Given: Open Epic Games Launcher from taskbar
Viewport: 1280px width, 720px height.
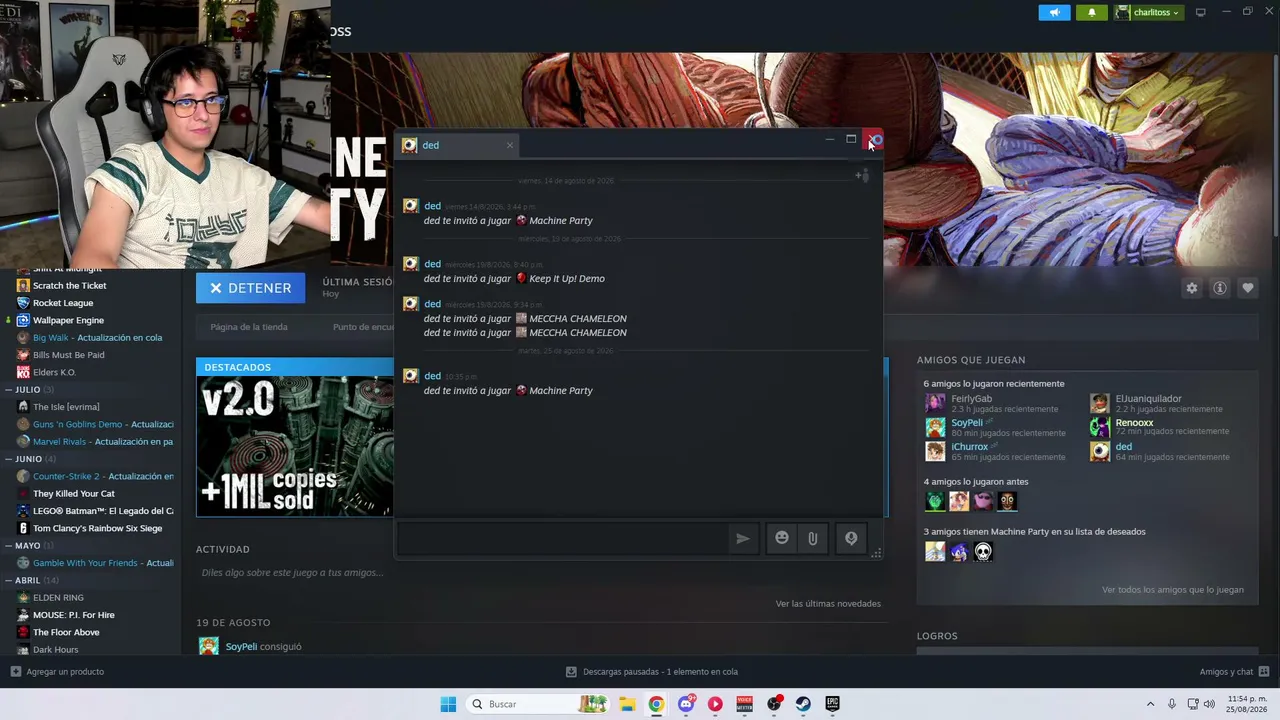Looking at the screenshot, I should click(832, 704).
